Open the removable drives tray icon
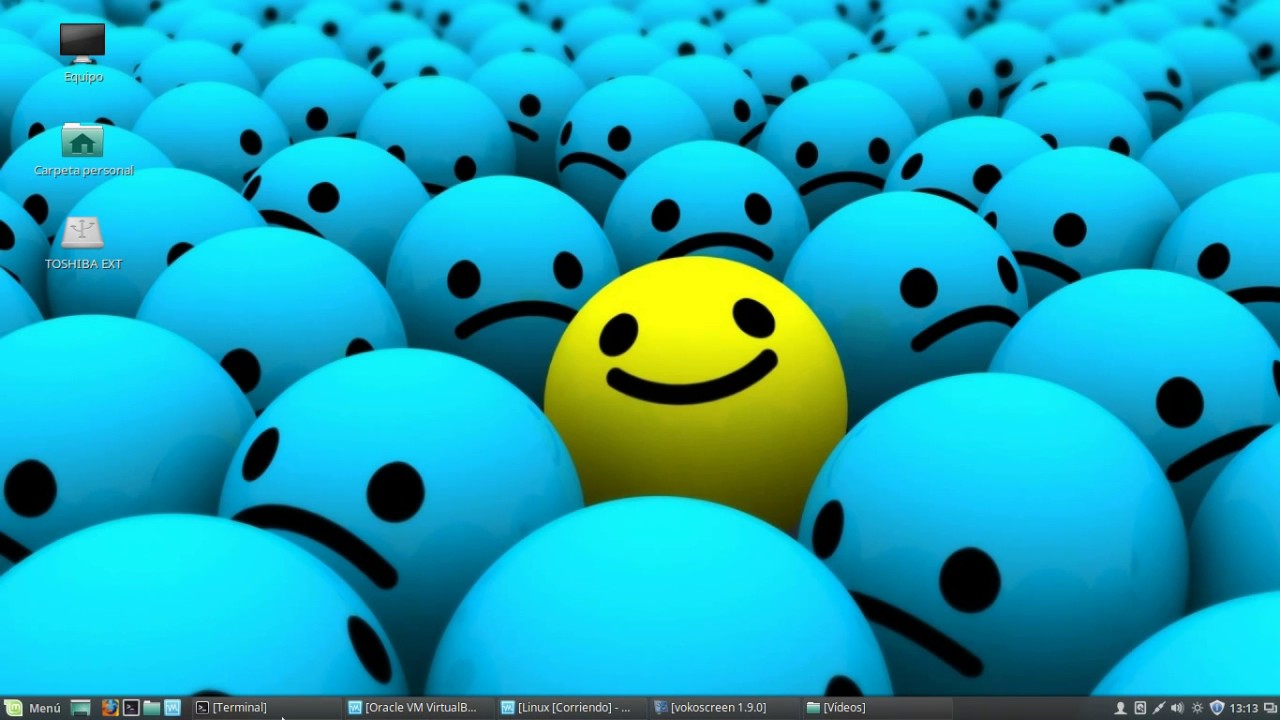Viewport: 1280px width, 720px height. point(1139,708)
